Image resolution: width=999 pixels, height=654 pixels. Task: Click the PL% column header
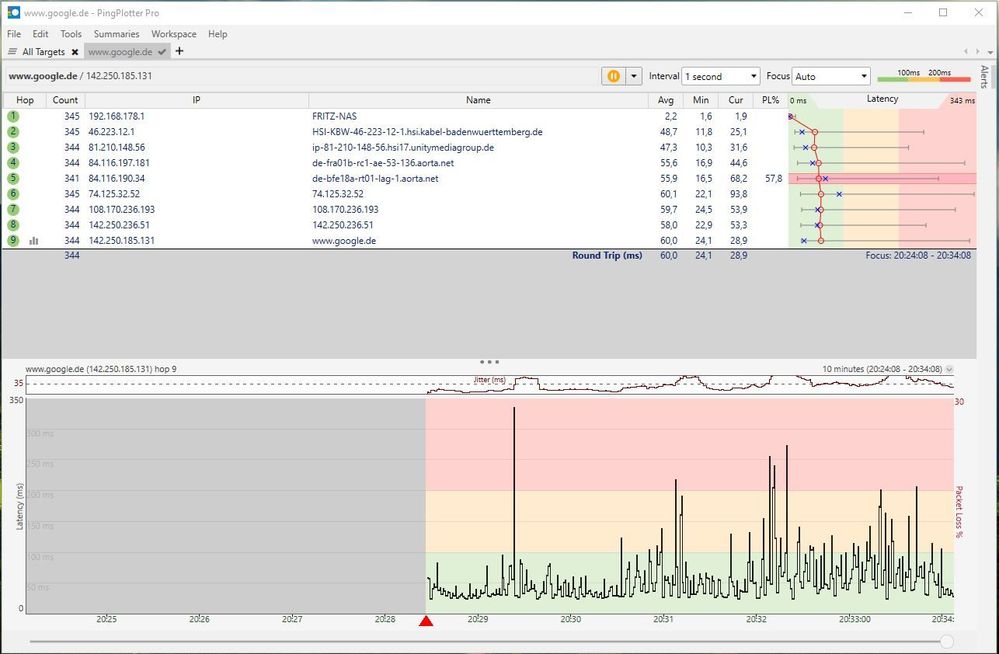tap(770, 100)
